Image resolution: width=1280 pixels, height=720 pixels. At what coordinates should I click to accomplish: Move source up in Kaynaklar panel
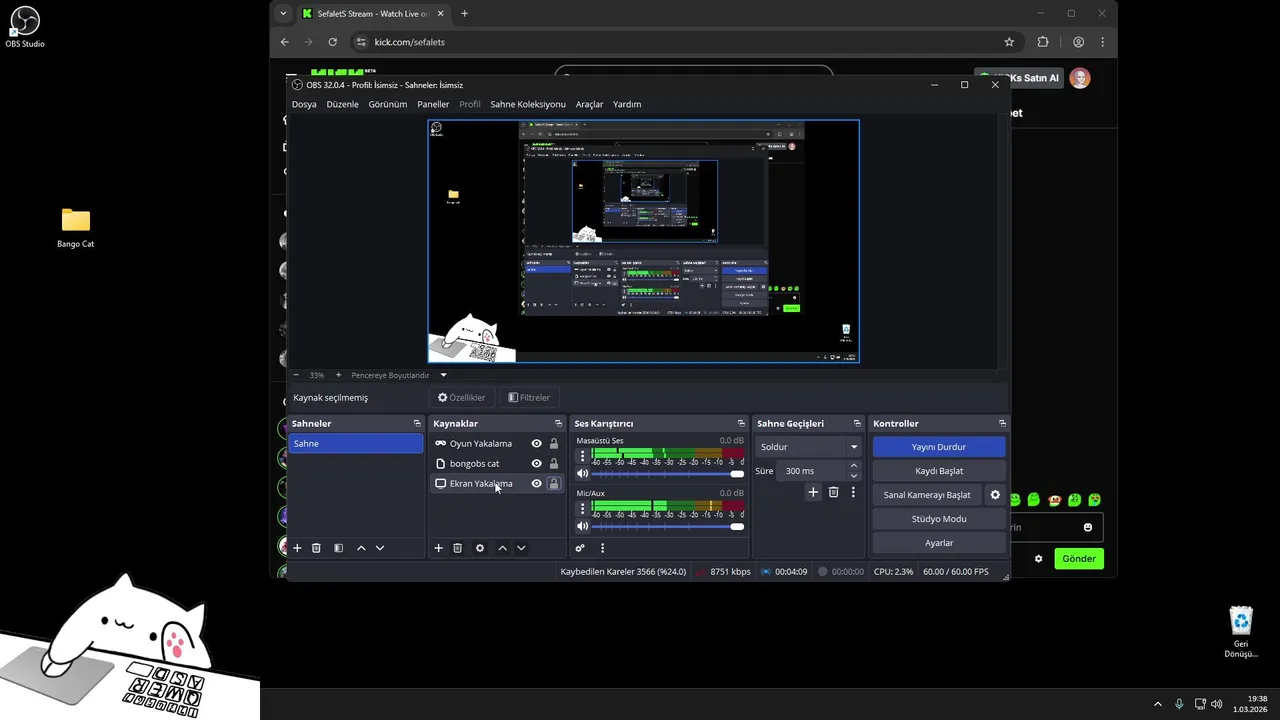pyautogui.click(x=502, y=548)
